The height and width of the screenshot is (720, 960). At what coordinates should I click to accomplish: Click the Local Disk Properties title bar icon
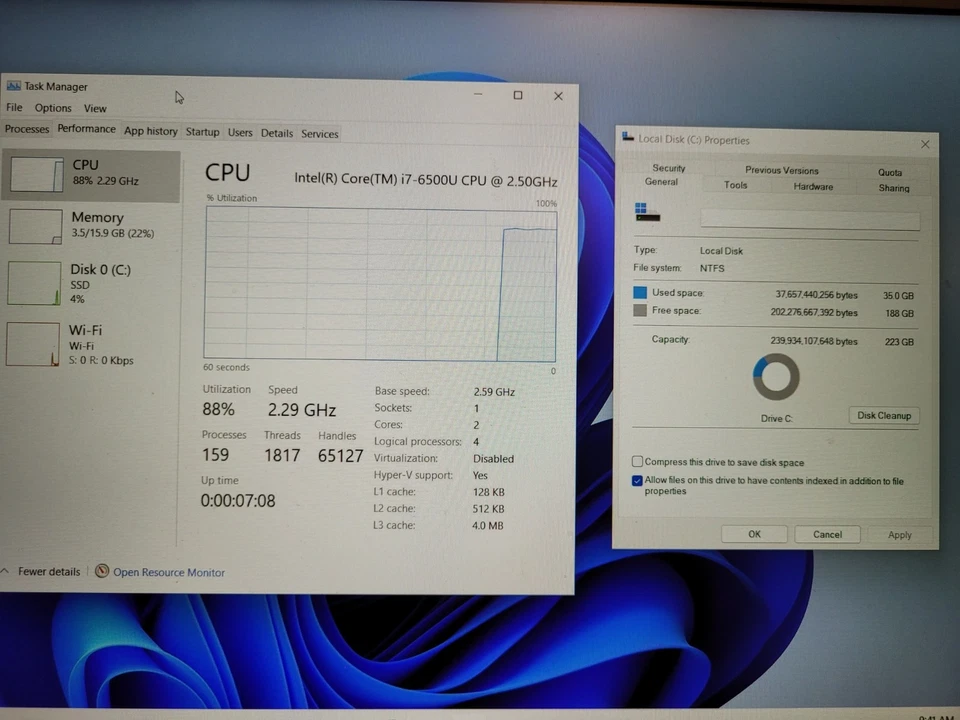coord(628,137)
